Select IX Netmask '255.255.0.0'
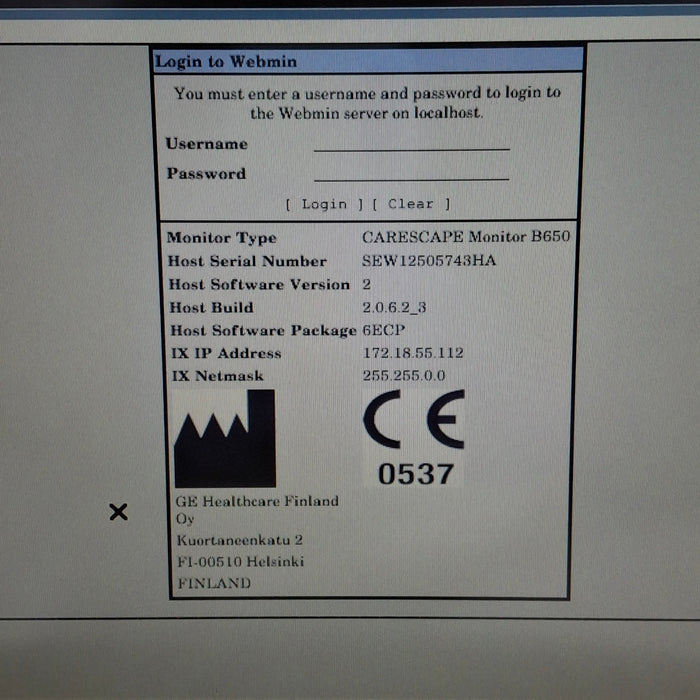The width and height of the screenshot is (700, 700). pos(404,375)
